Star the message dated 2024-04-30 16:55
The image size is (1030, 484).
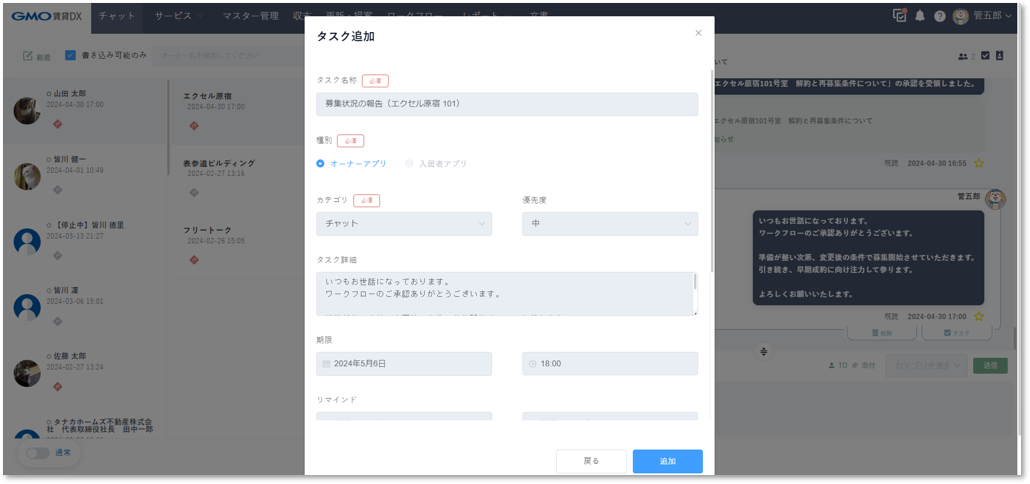tap(979, 163)
